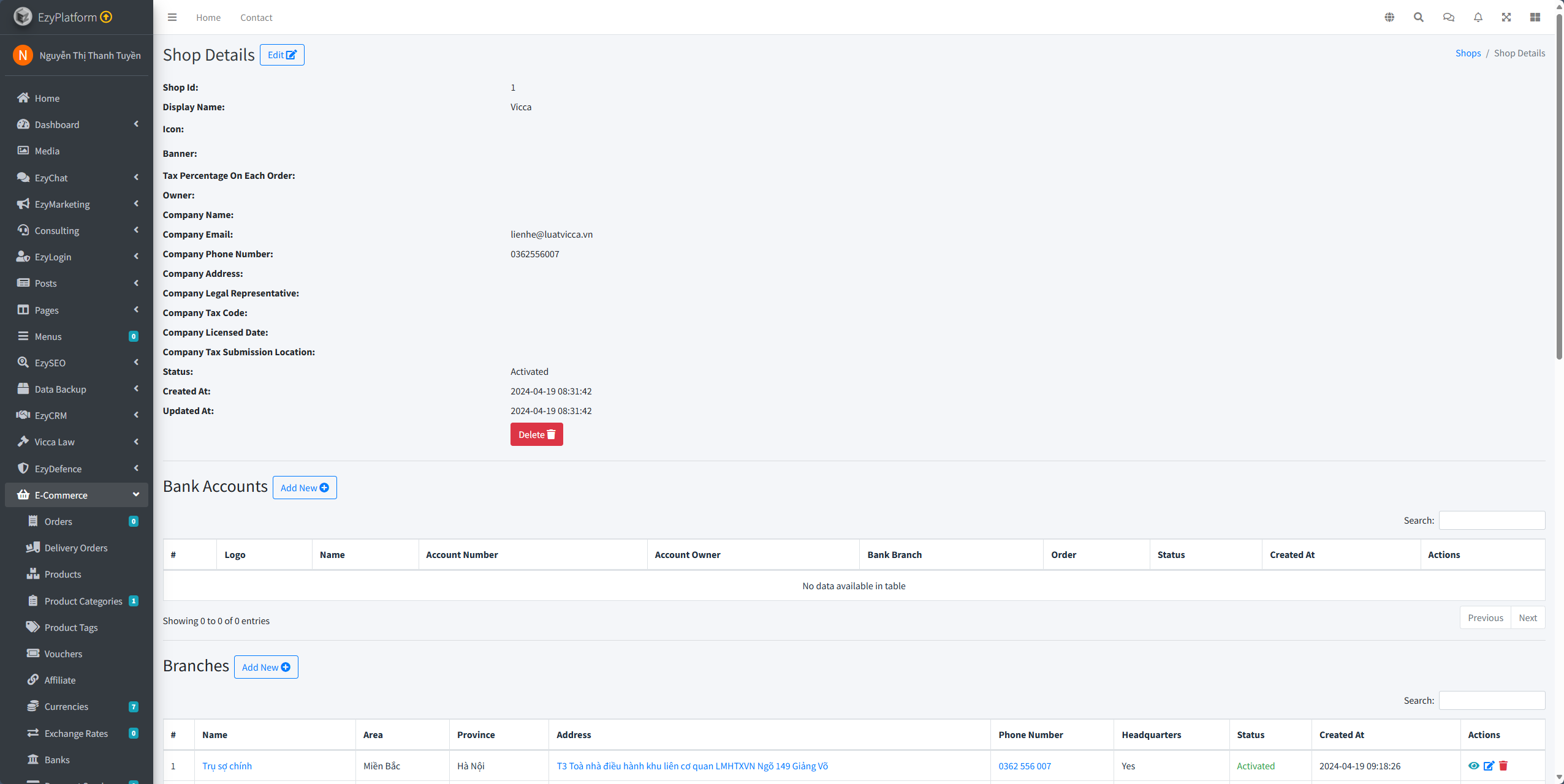Click the notifications bell icon

tap(1478, 17)
